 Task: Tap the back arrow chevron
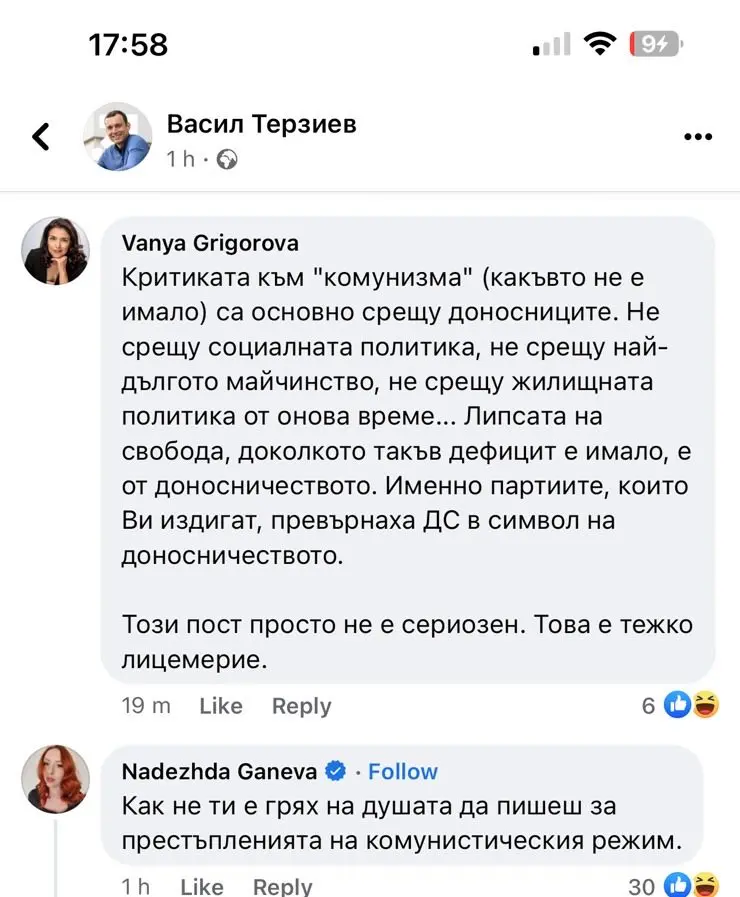pos(41,136)
